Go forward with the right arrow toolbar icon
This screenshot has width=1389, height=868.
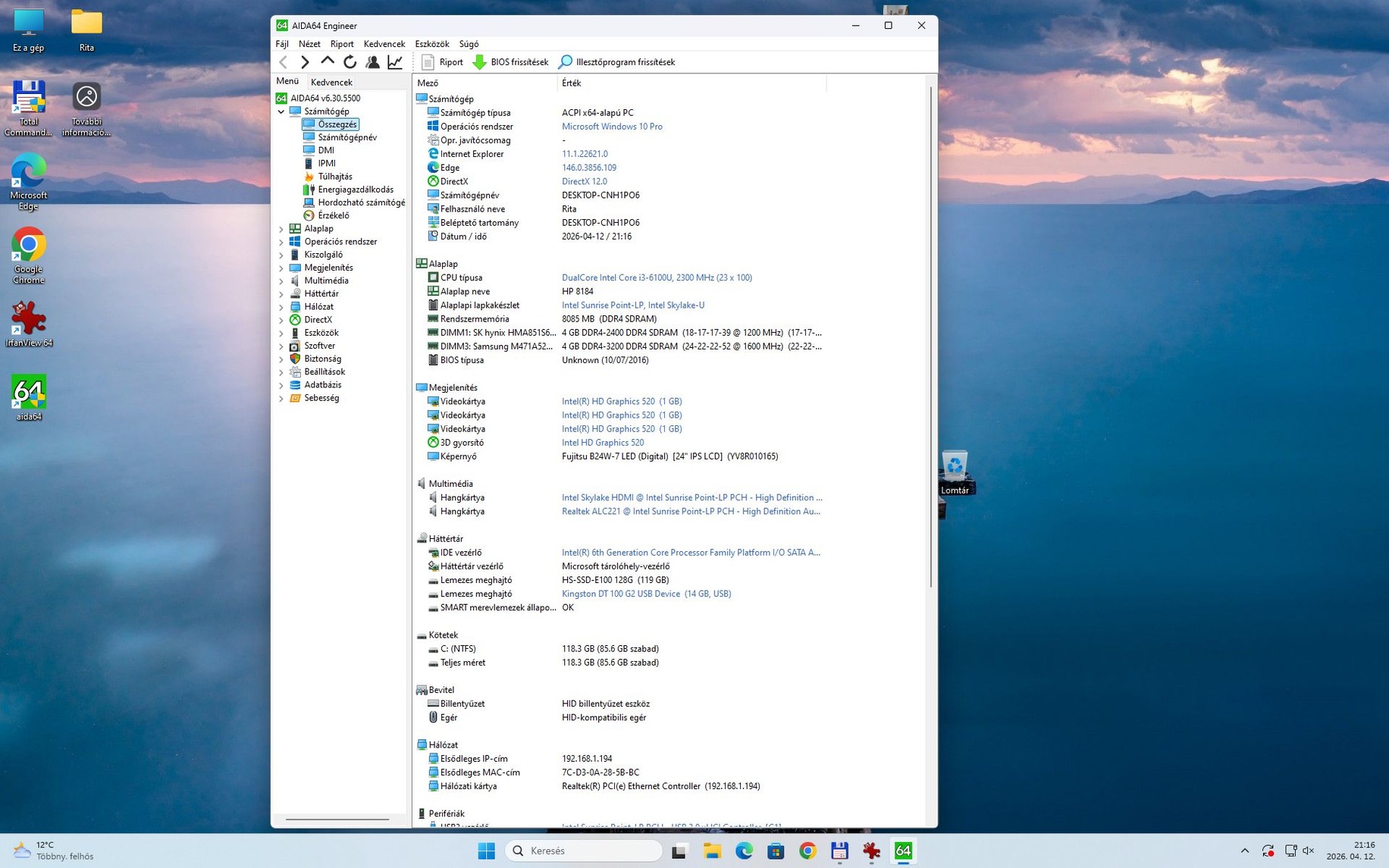coord(305,62)
